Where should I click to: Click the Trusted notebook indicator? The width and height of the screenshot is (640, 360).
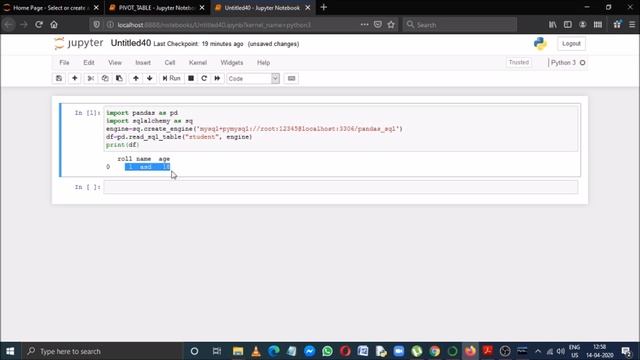pyautogui.click(x=519, y=62)
